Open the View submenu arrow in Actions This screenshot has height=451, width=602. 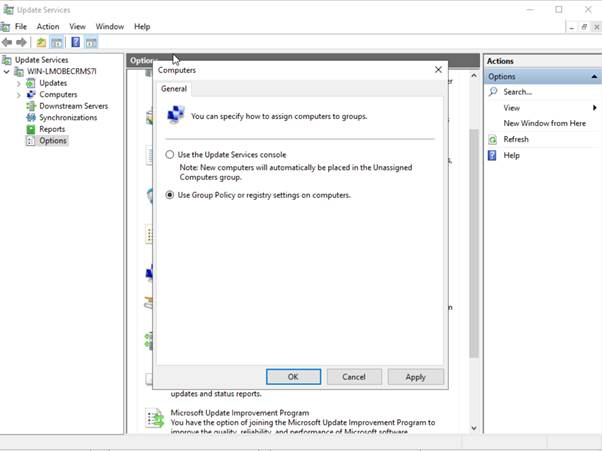tap(594, 108)
